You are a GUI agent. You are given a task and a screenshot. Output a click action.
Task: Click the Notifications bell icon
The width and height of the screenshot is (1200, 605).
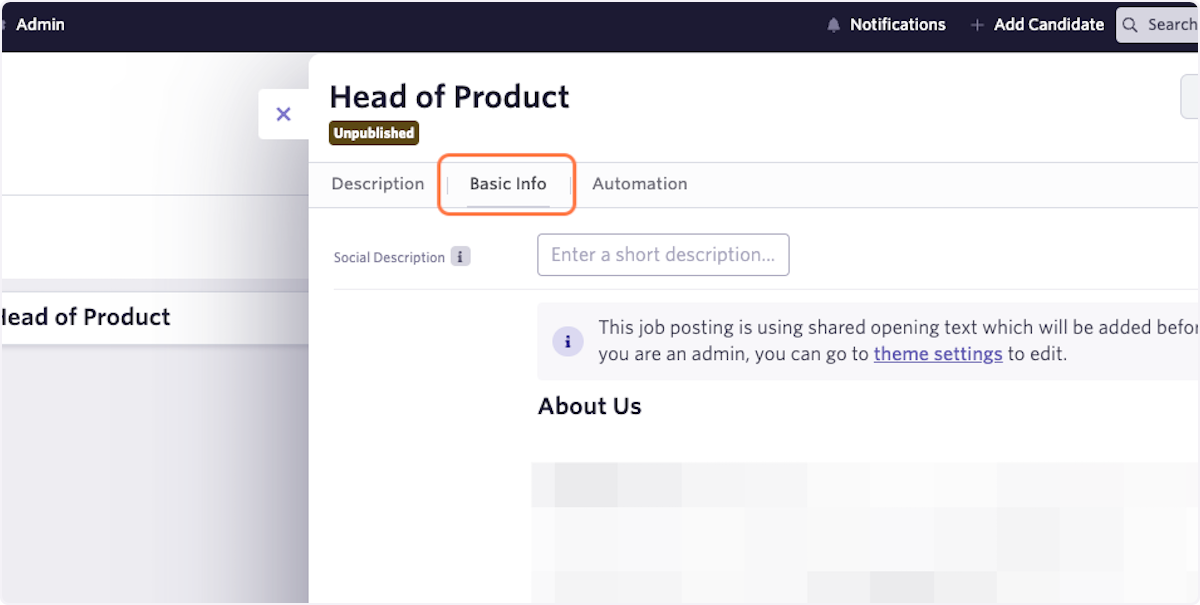(834, 25)
